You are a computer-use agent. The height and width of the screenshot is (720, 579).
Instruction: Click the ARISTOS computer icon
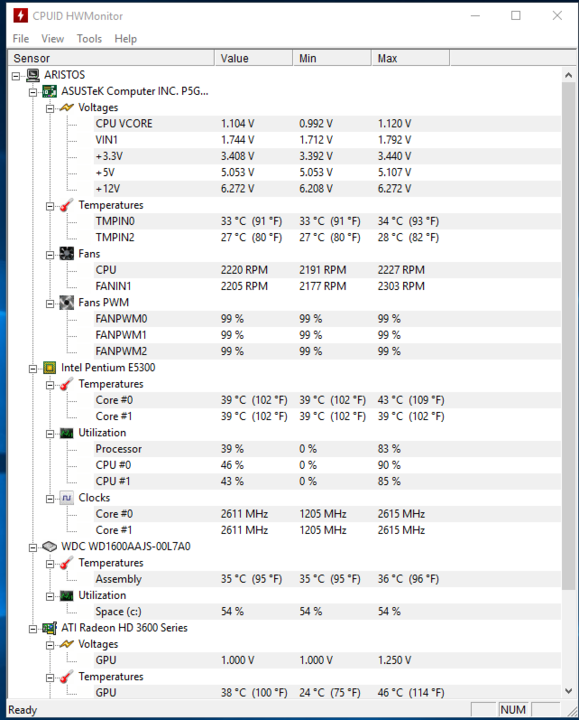pos(33,75)
